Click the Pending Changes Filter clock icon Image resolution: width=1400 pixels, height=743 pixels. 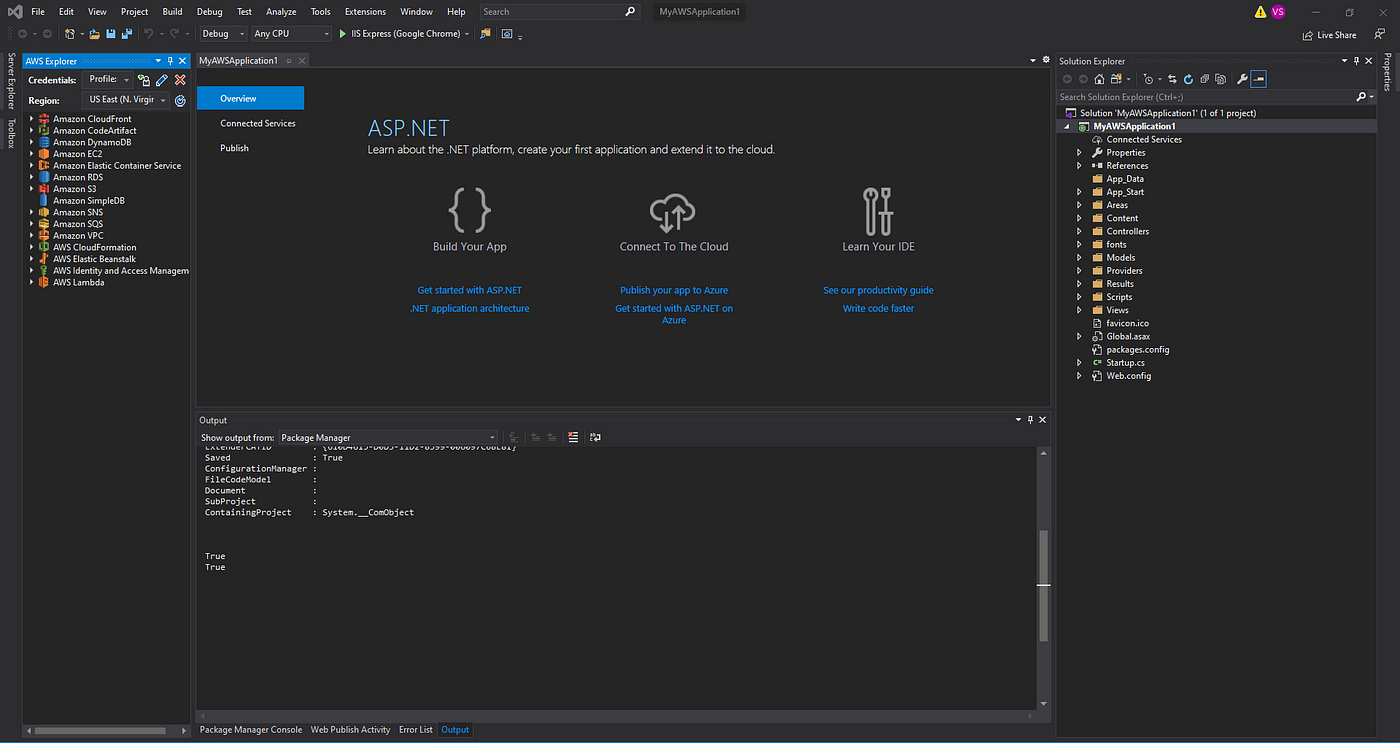(x=1148, y=79)
